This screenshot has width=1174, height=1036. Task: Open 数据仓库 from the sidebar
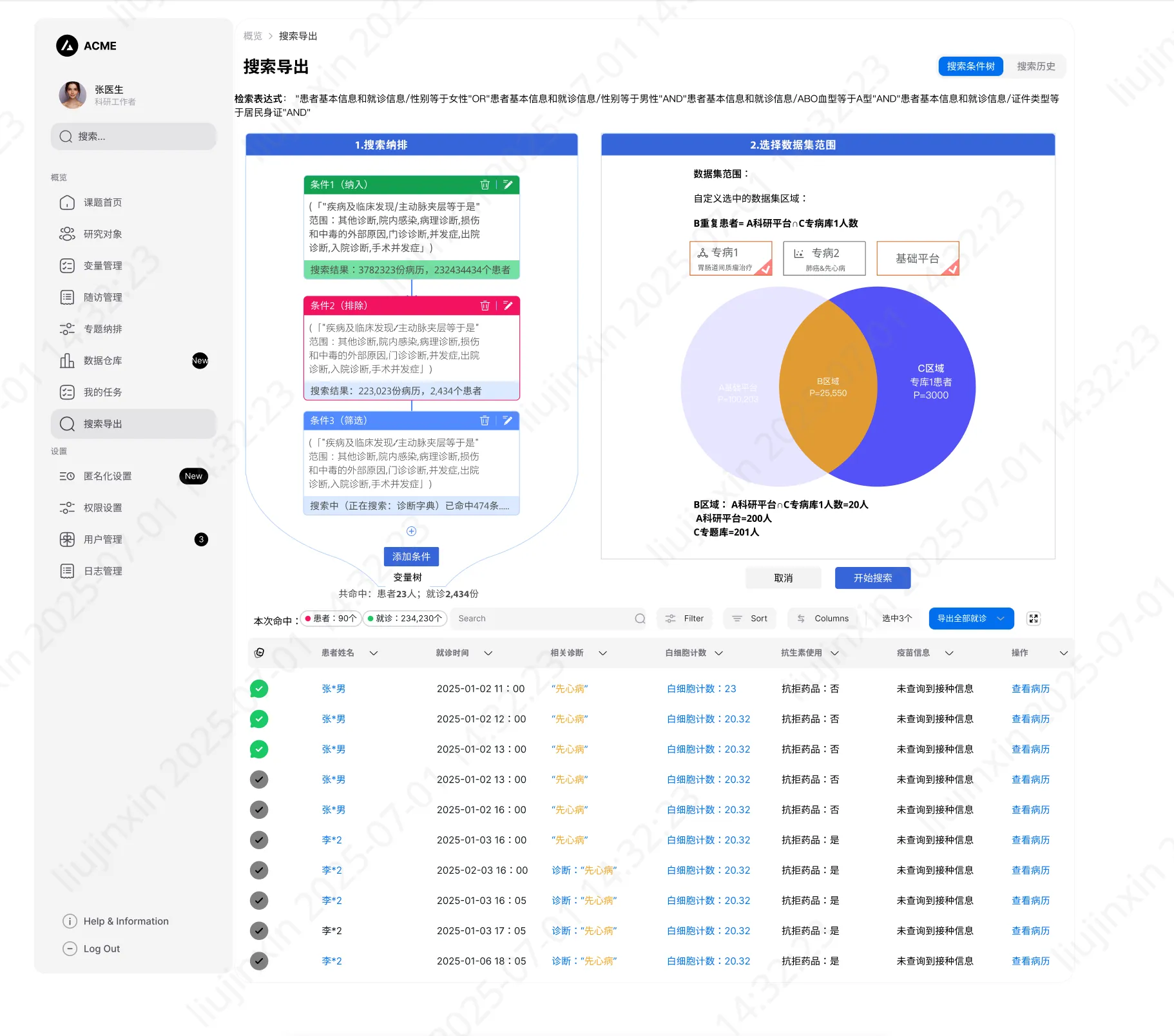pos(103,361)
